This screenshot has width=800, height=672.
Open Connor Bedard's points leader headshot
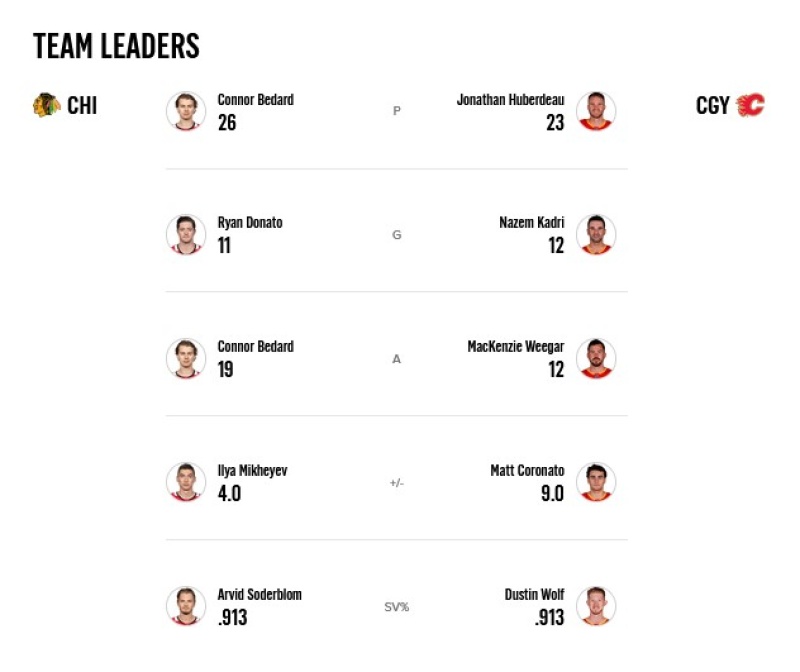point(186,111)
